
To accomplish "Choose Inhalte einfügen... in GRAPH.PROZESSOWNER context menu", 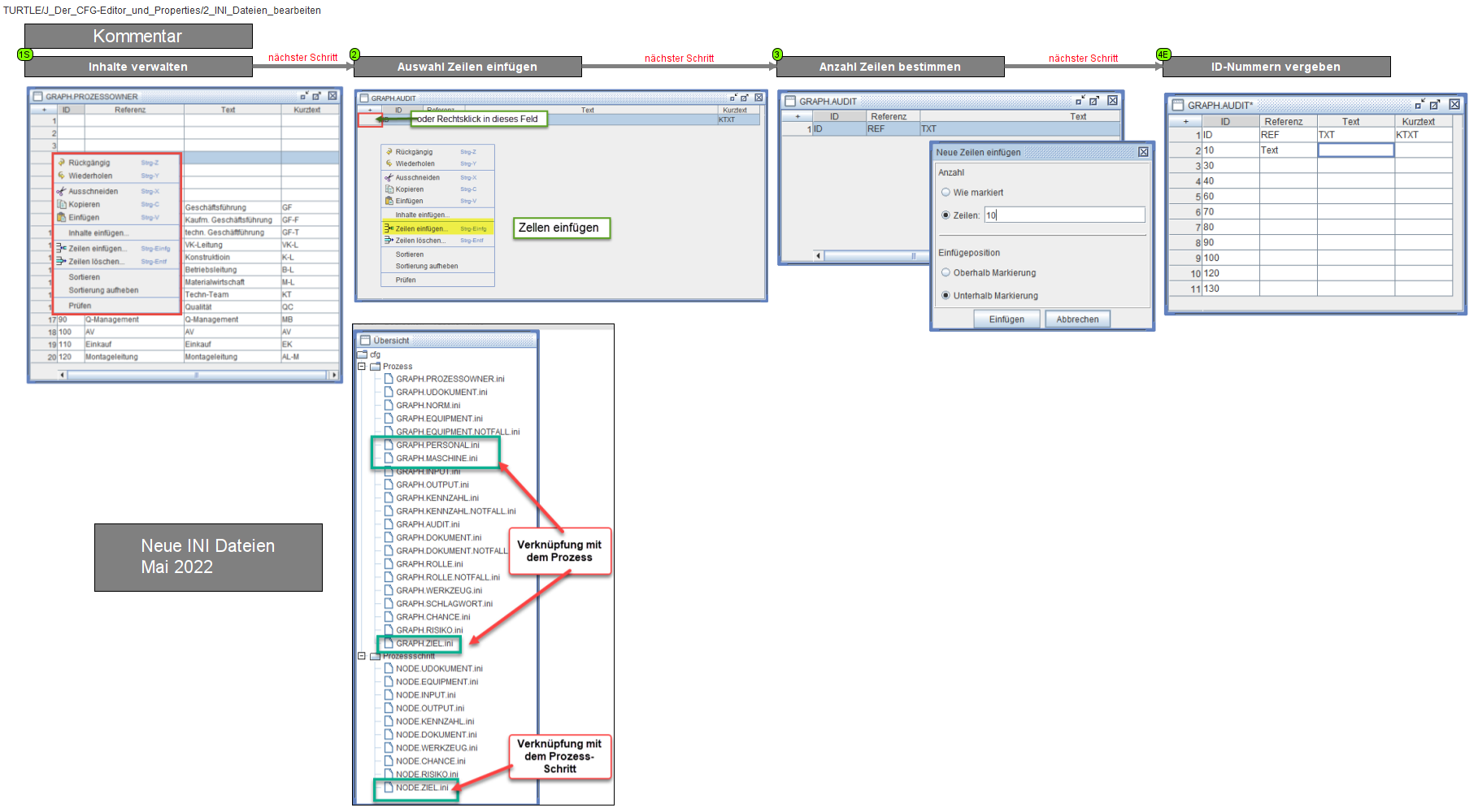I will pyautogui.click(x=97, y=233).
